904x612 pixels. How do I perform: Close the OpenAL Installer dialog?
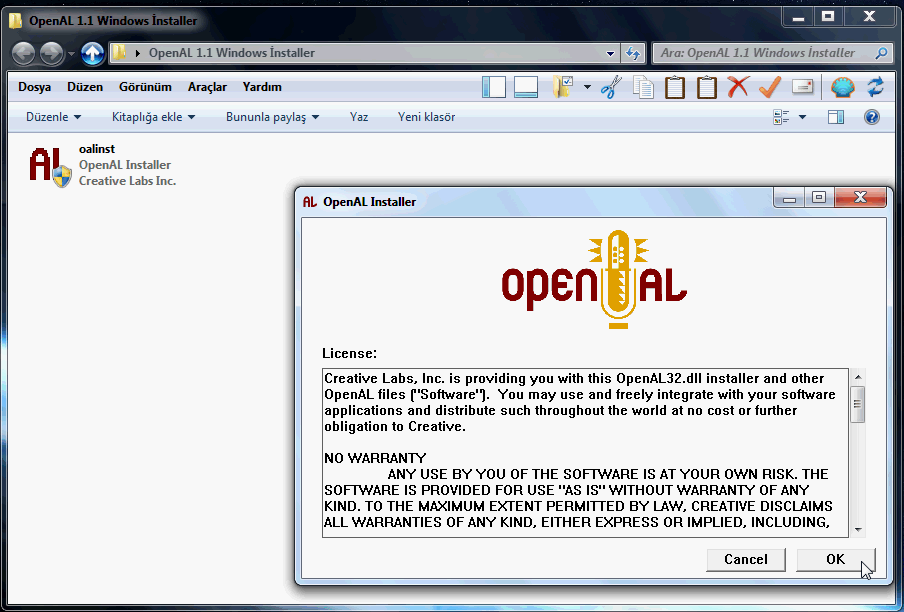pos(860,198)
